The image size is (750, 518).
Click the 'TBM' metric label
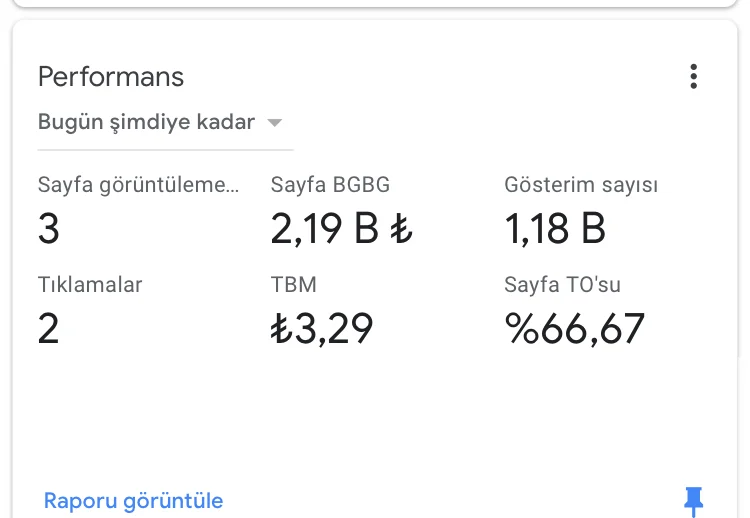(x=293, y=285)
